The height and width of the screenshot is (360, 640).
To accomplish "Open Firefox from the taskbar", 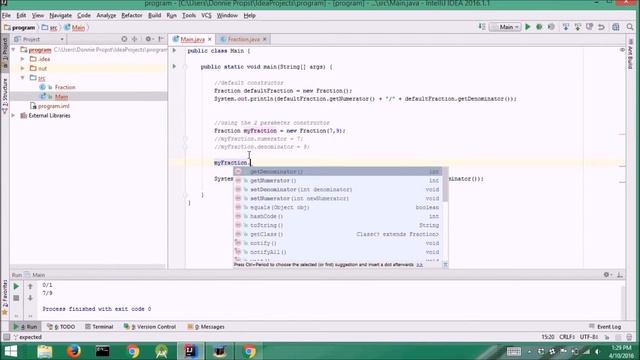I will coord(73,351).
